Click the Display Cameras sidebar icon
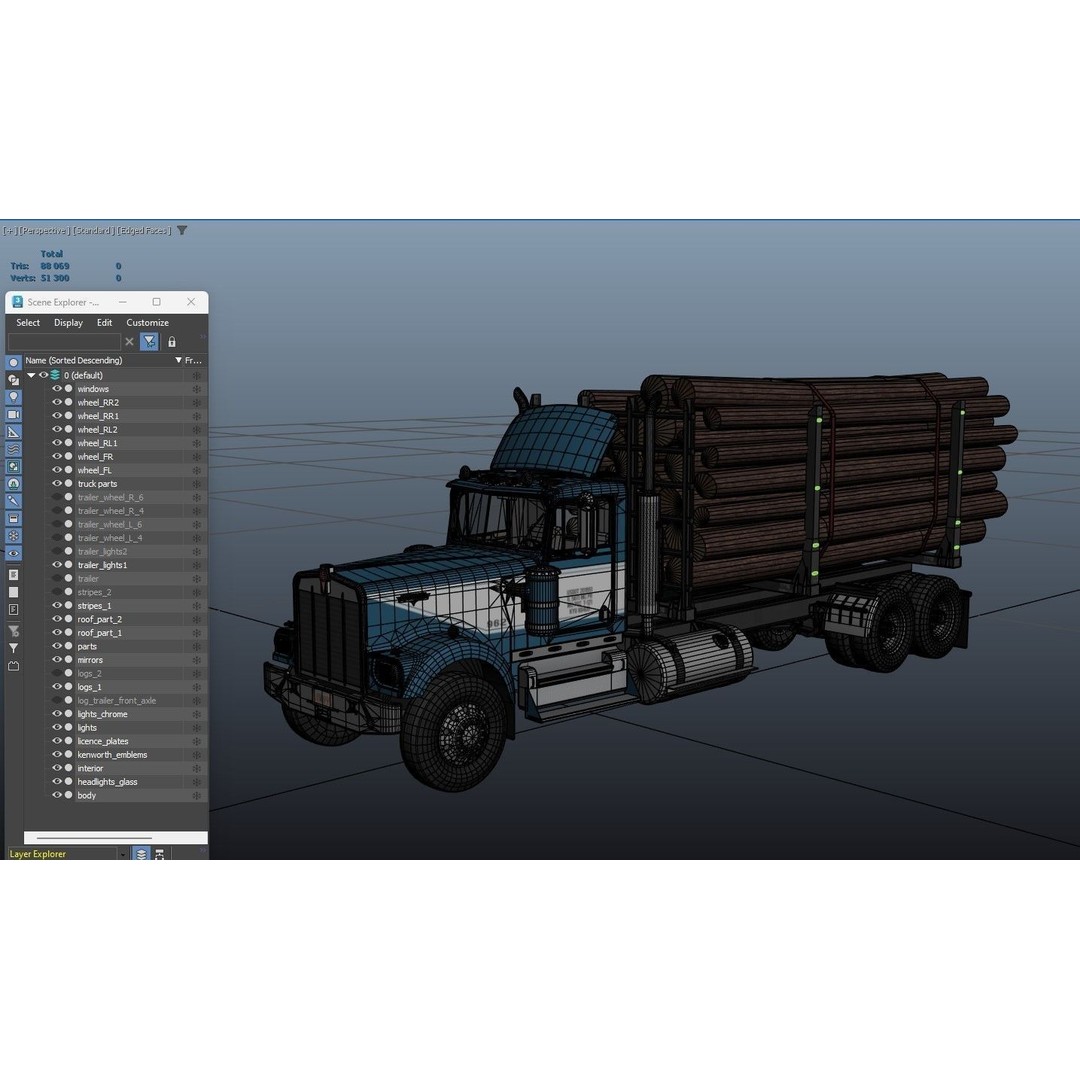1080x1080 pixels. pyautogui.click(x=14, y=414)
